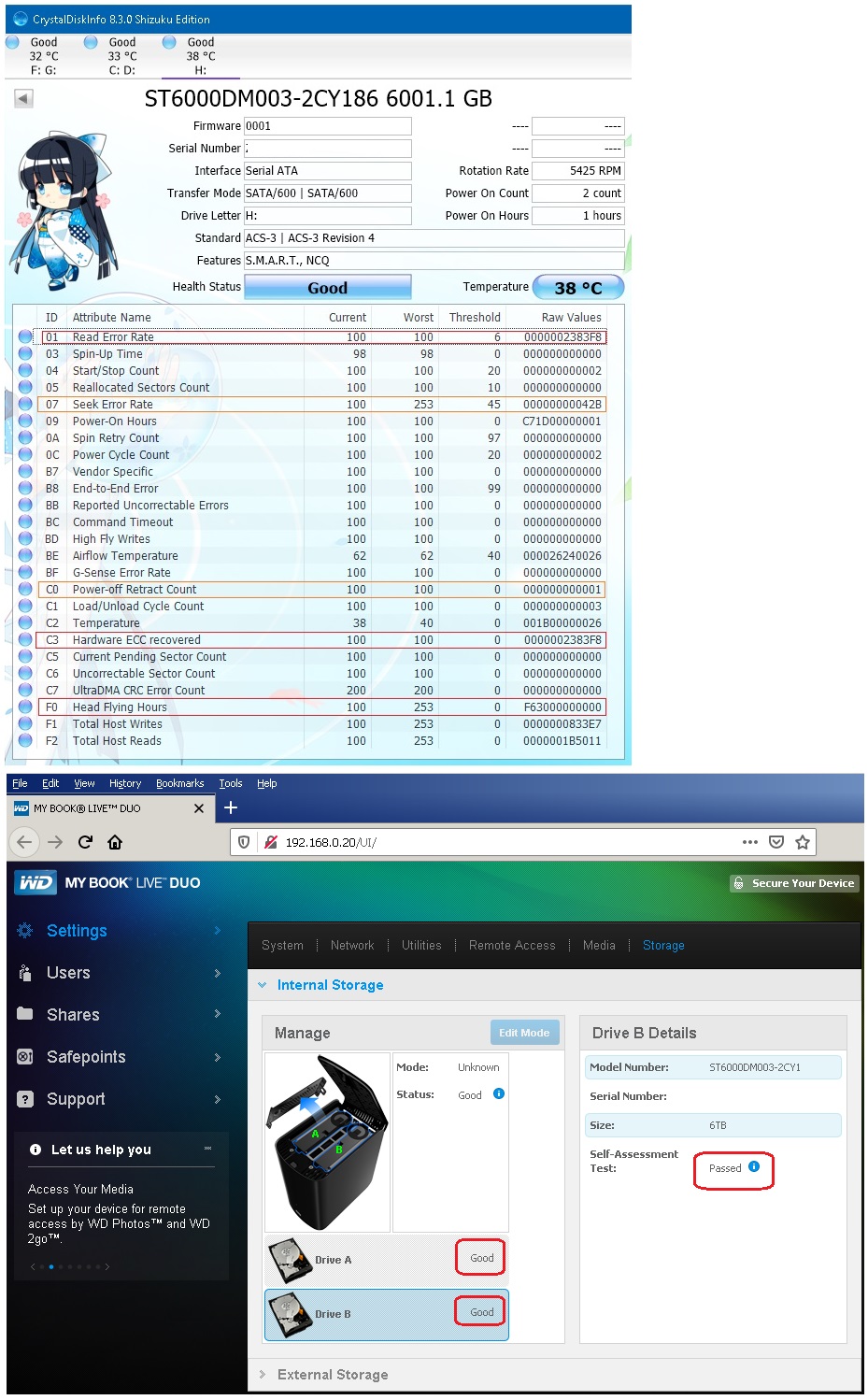Select the F: G: disk status icon
This screenshot has height=1400, width=868.
coord(13,42)
